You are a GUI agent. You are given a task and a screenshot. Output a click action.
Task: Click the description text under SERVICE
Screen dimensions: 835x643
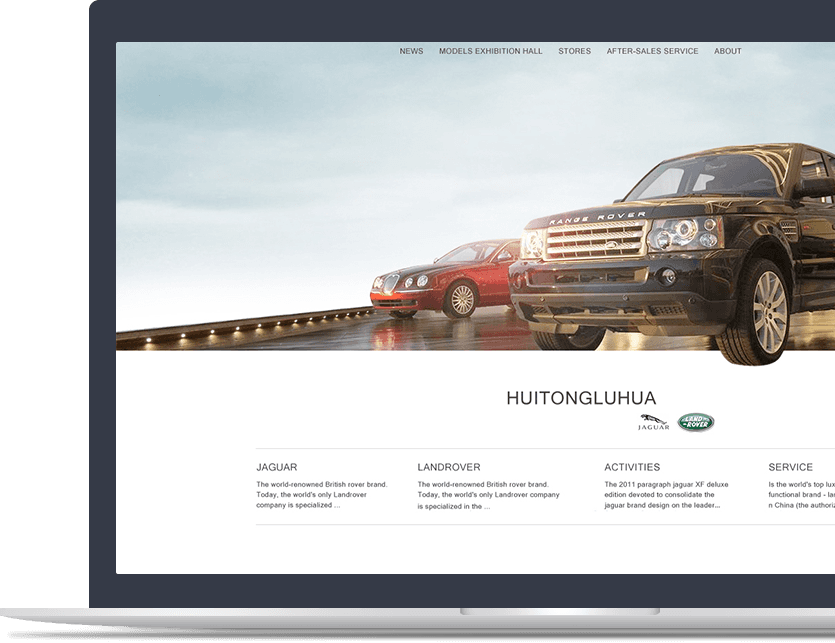(x=800, y=495)
